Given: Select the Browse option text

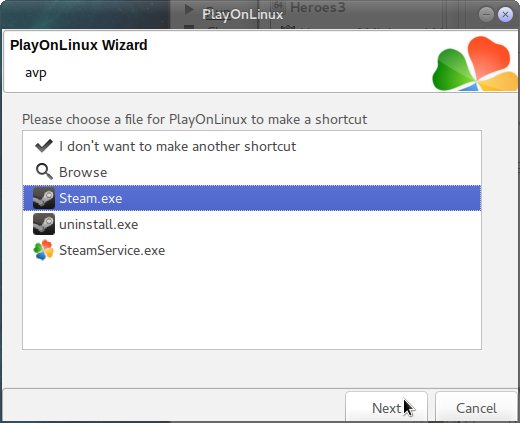Looking at the screenshot, I should coord(83,172).
